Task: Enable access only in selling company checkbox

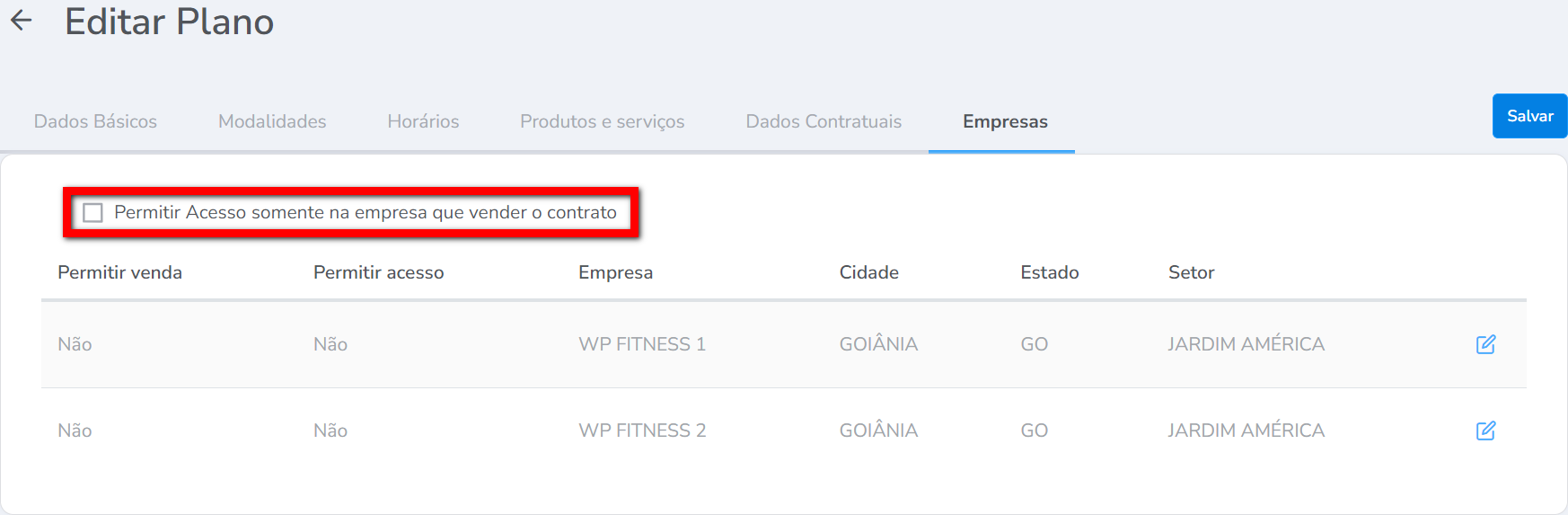Action: tap(92, 213)
